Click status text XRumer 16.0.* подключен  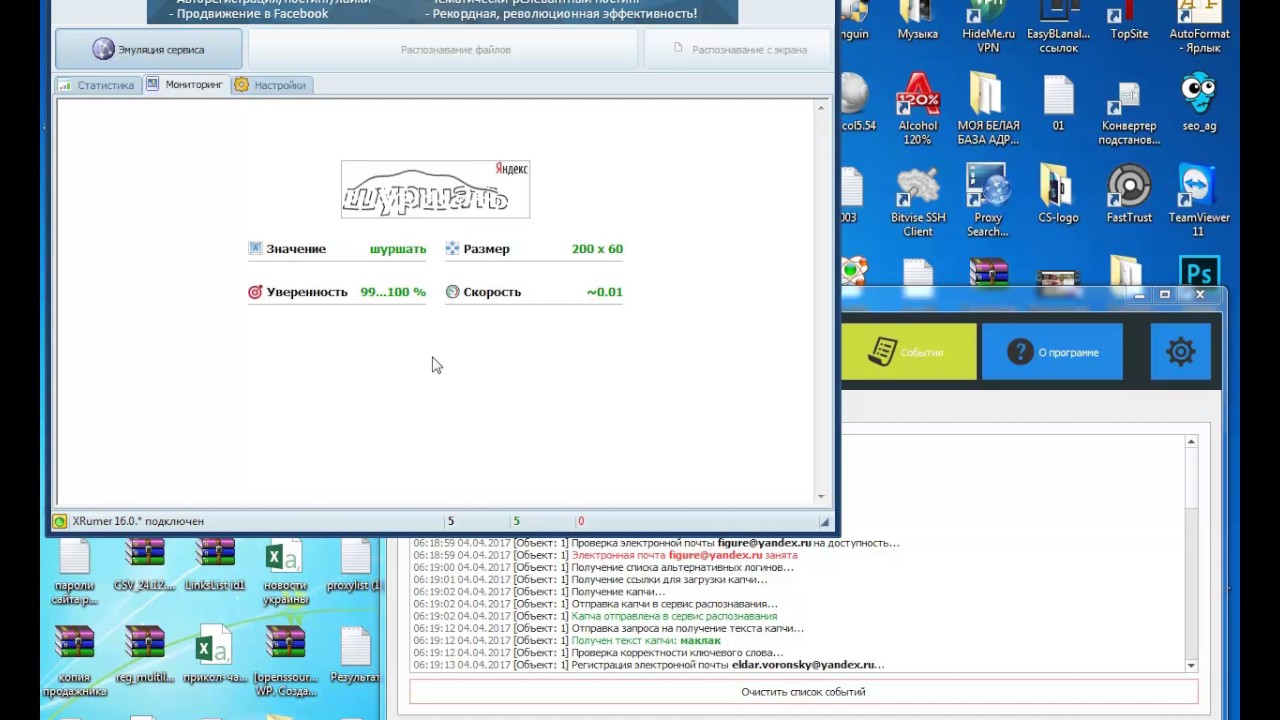pos(138,521)
